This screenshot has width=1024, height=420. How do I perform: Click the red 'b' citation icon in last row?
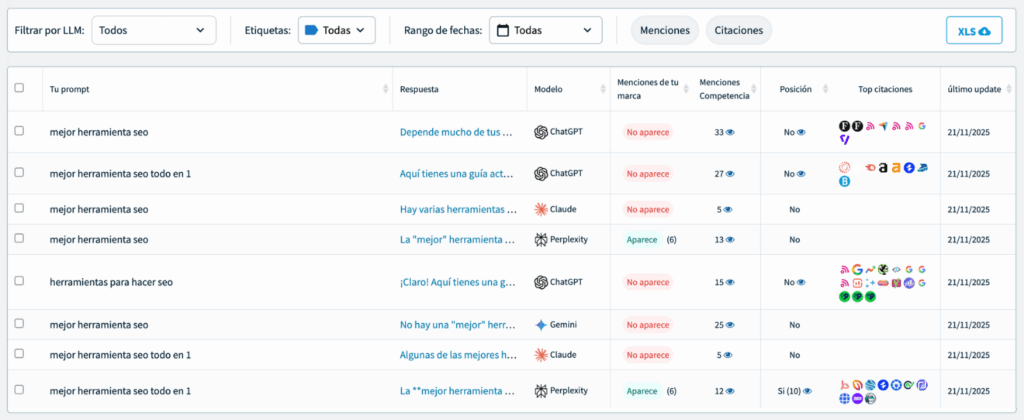[x=844, y=385]
